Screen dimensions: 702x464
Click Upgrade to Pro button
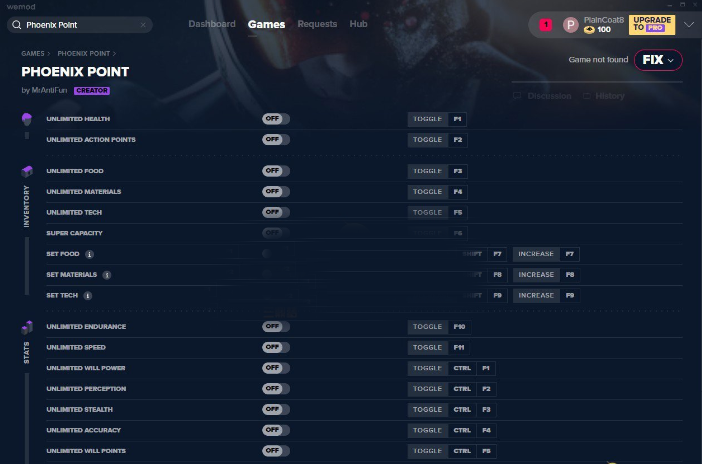pos(651,25)
